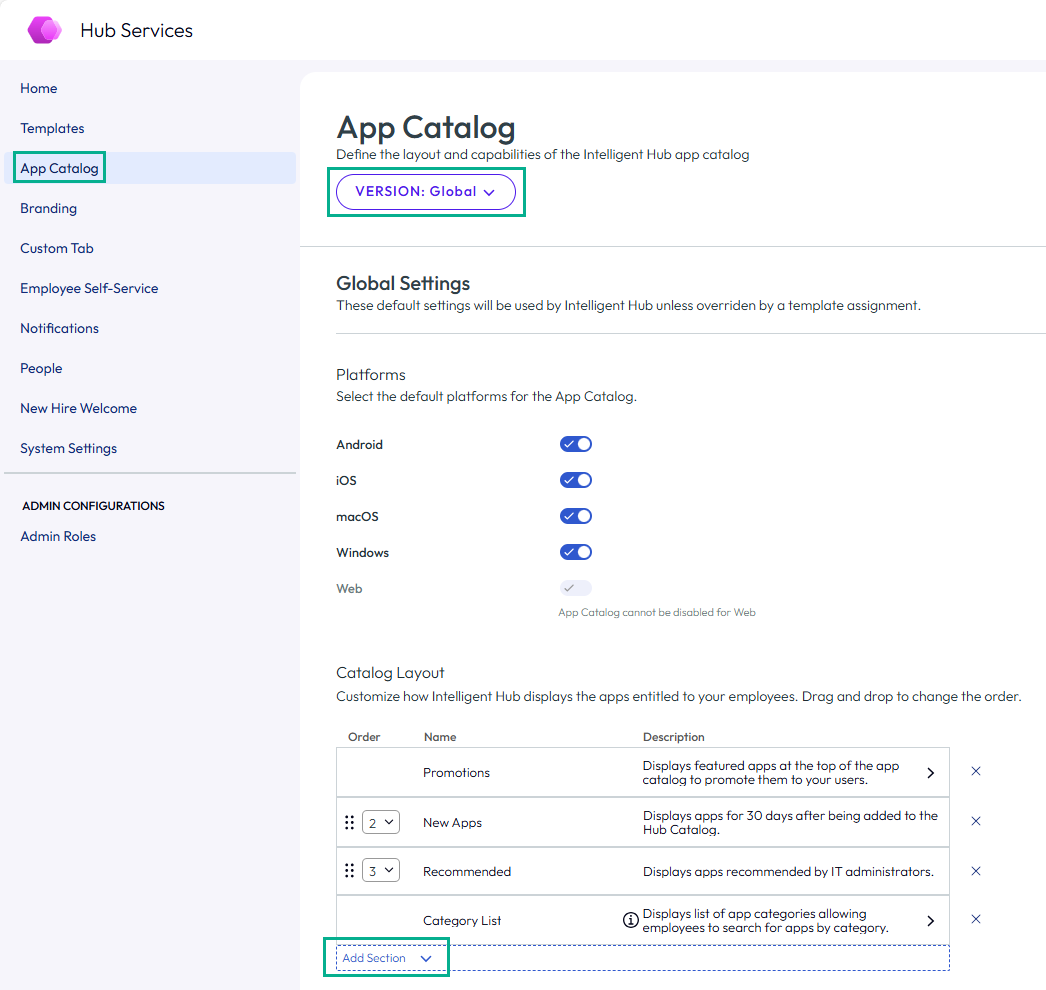Open People in the sidebar
The width and height of the screenshot is (1046, 990).
(x=41, y=368)
